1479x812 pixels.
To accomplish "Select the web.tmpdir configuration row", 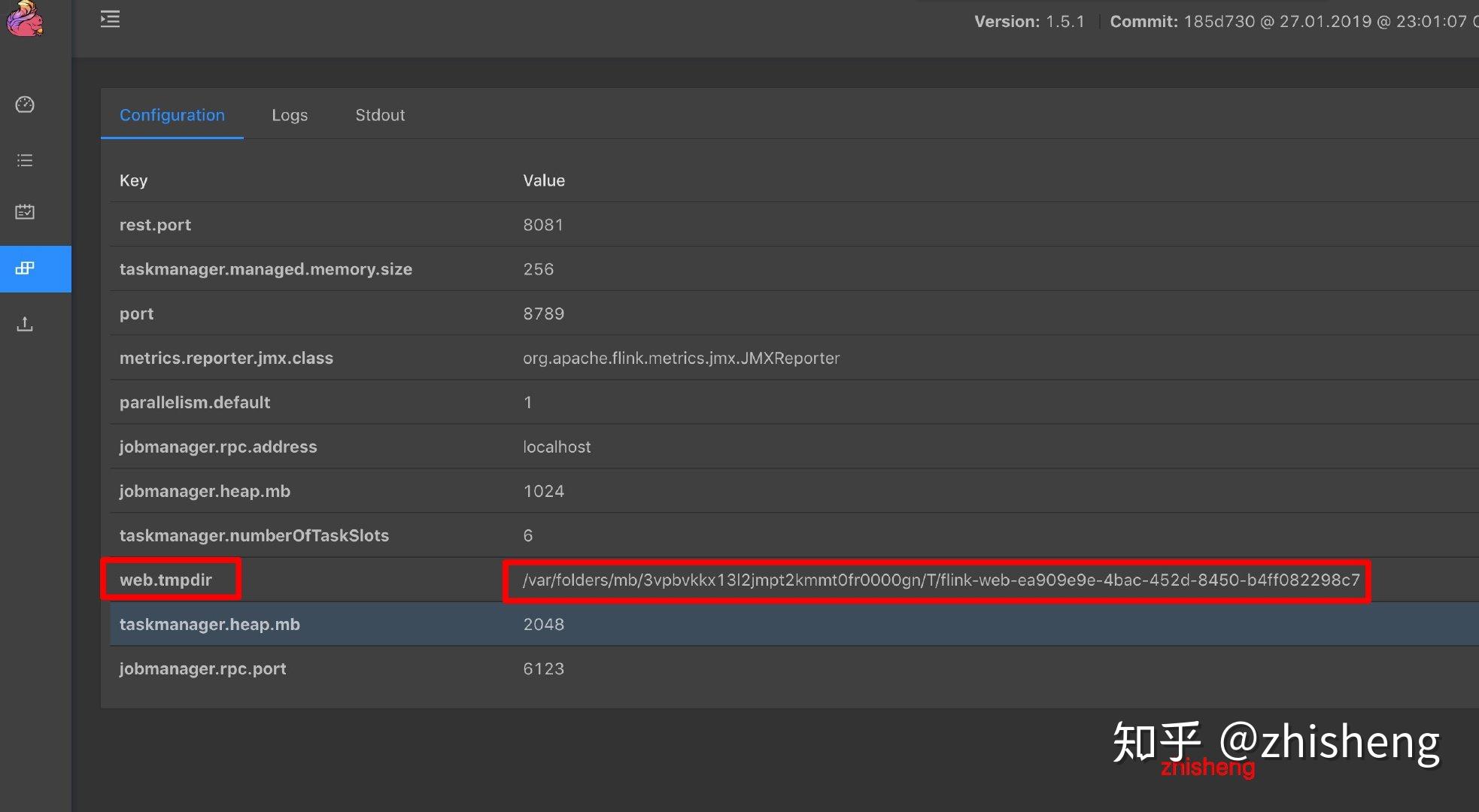I will coord(170,579).
